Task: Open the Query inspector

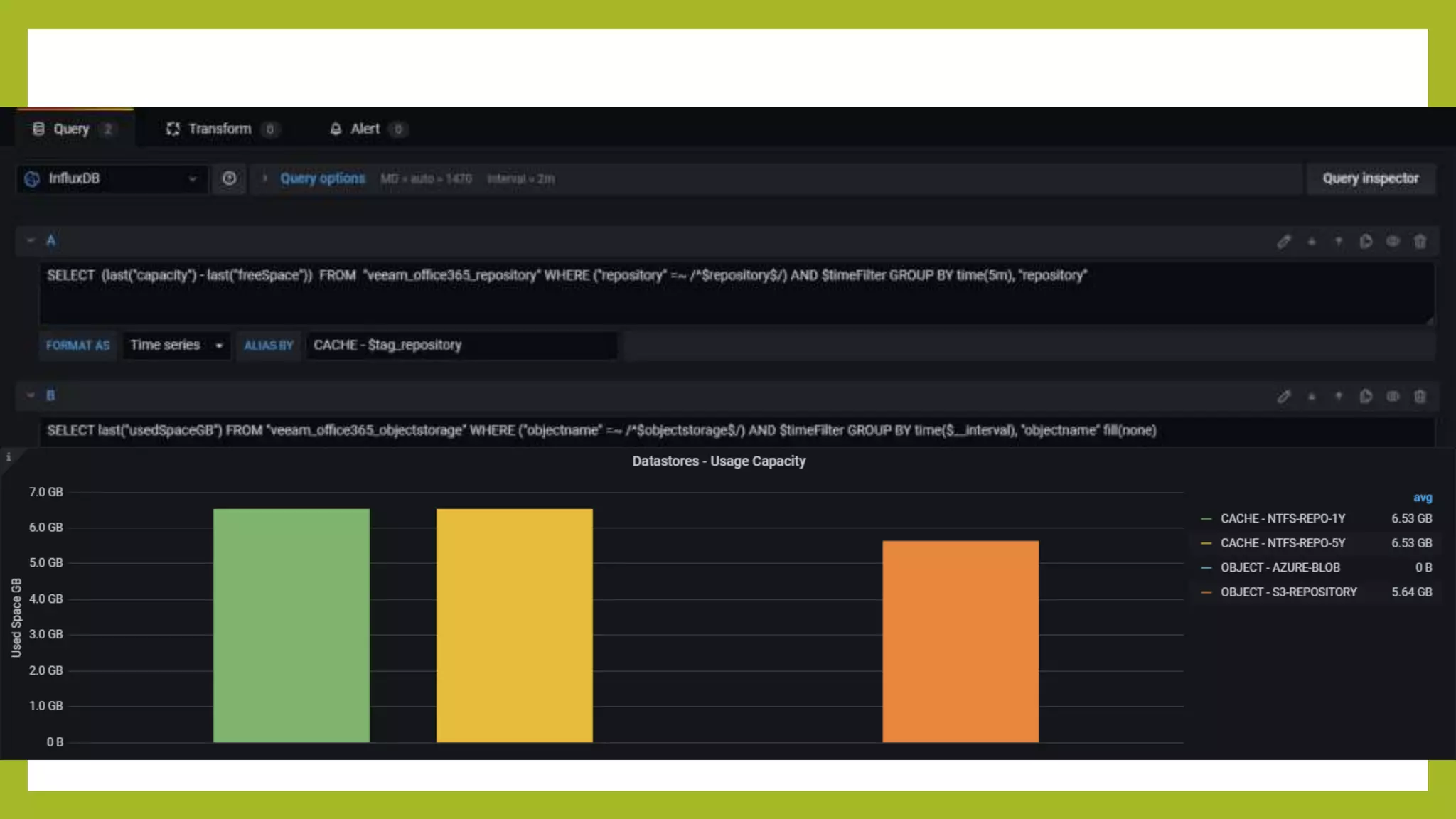Action: [1371, 178]
